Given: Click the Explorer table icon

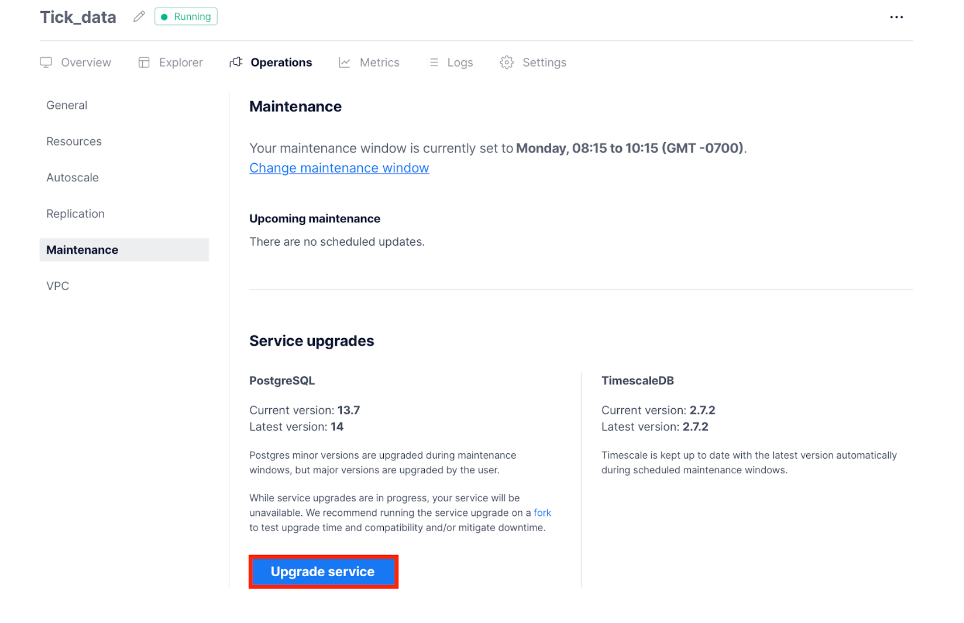Looking at the screenshot, I should coord(144,62).
